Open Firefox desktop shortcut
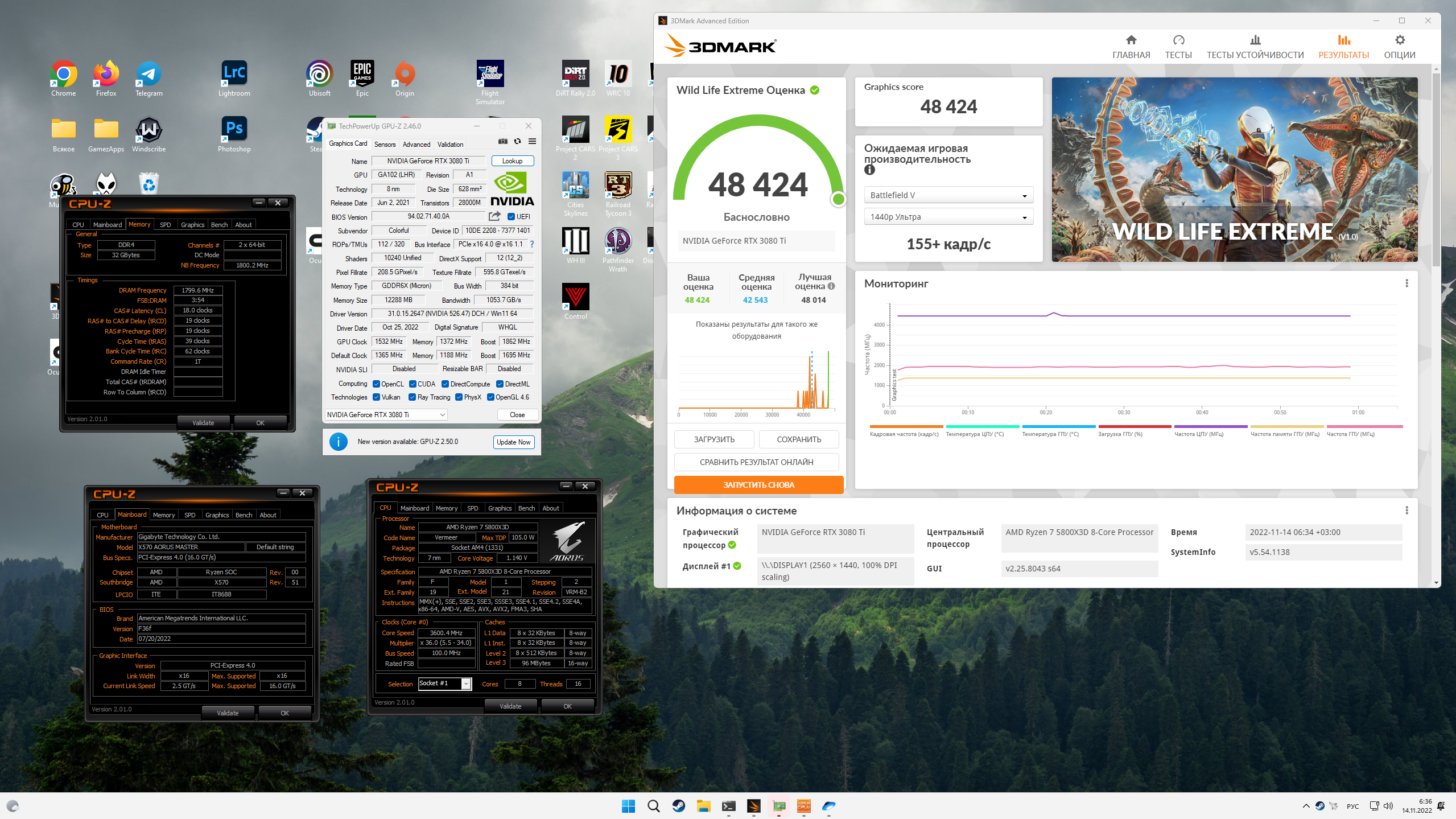This screenshot has width=1456, height=819. click(x=106, y=79)
